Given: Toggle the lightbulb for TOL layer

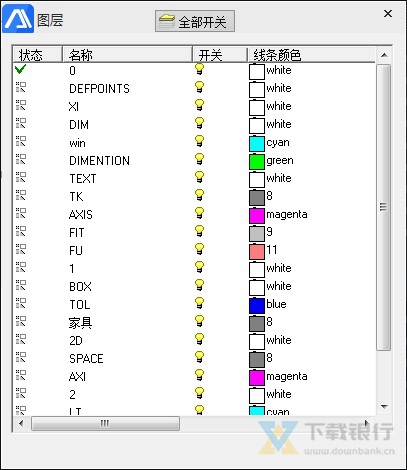Looking at the screenshot, I should [199, 303].
